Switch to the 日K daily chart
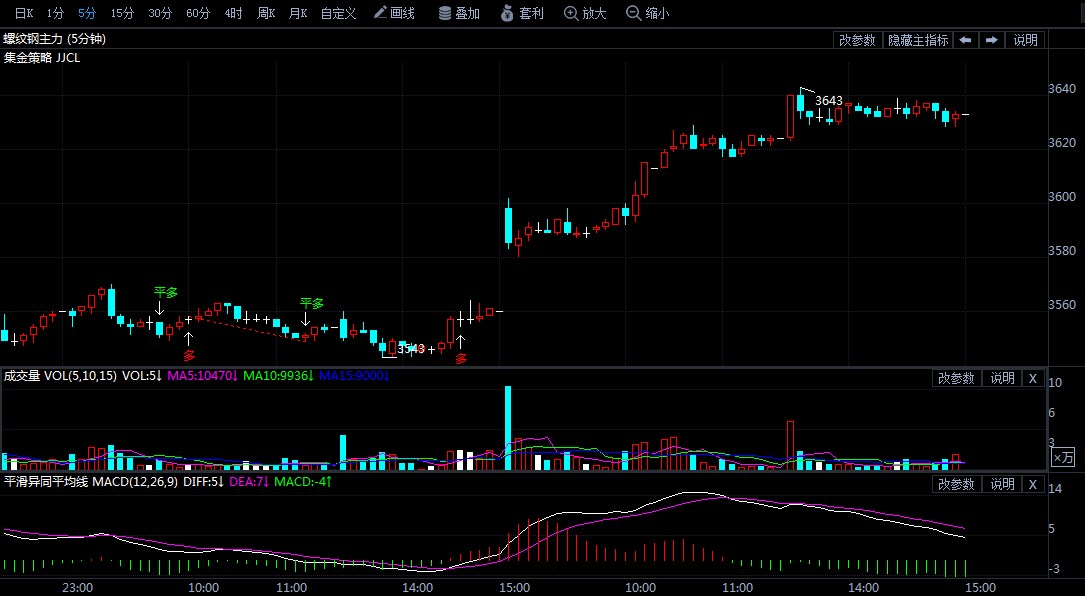Screen dimensions: 1085x596 pos(23,13)
